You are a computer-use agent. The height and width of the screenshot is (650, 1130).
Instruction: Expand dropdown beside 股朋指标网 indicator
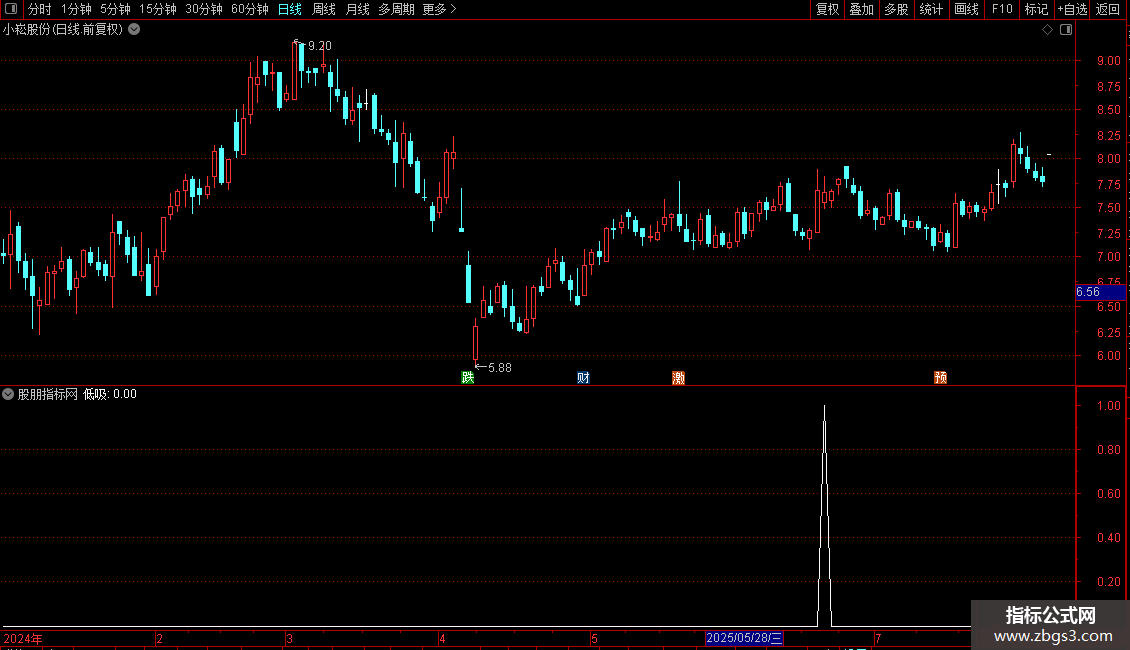(x=8, y=394)
